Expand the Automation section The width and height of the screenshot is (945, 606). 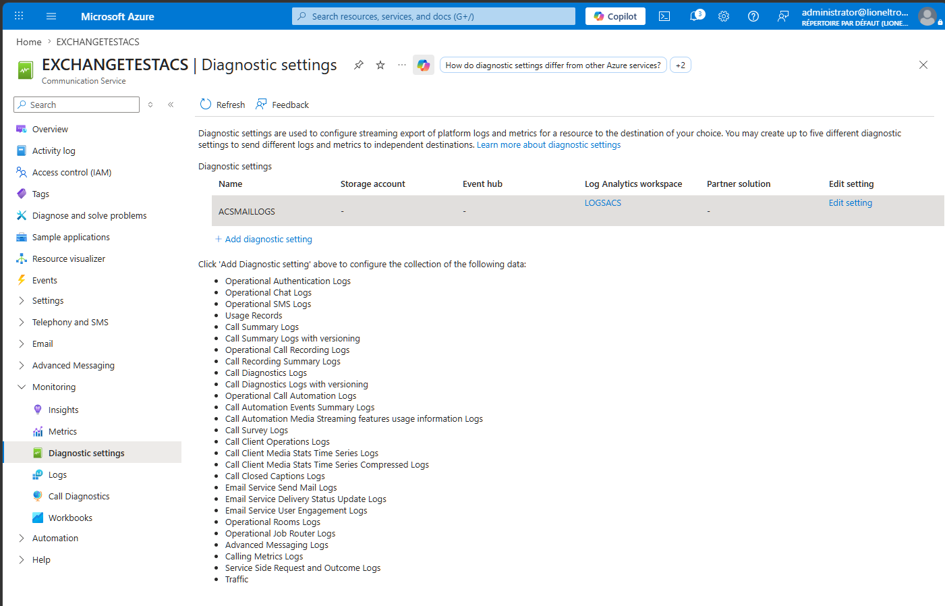tap(22, 538)
